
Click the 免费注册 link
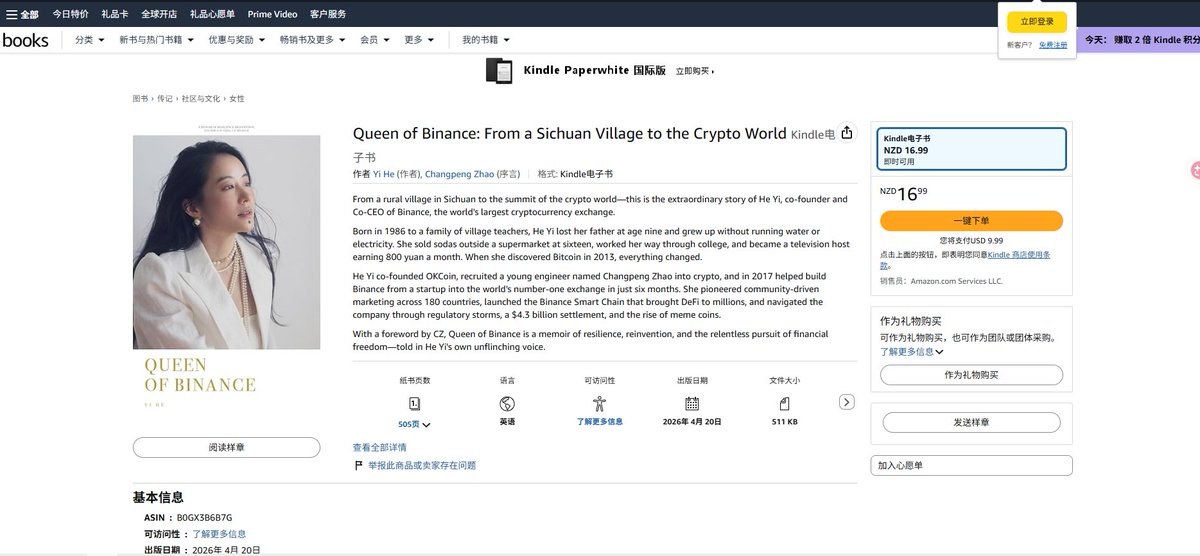pos(1053,45)
